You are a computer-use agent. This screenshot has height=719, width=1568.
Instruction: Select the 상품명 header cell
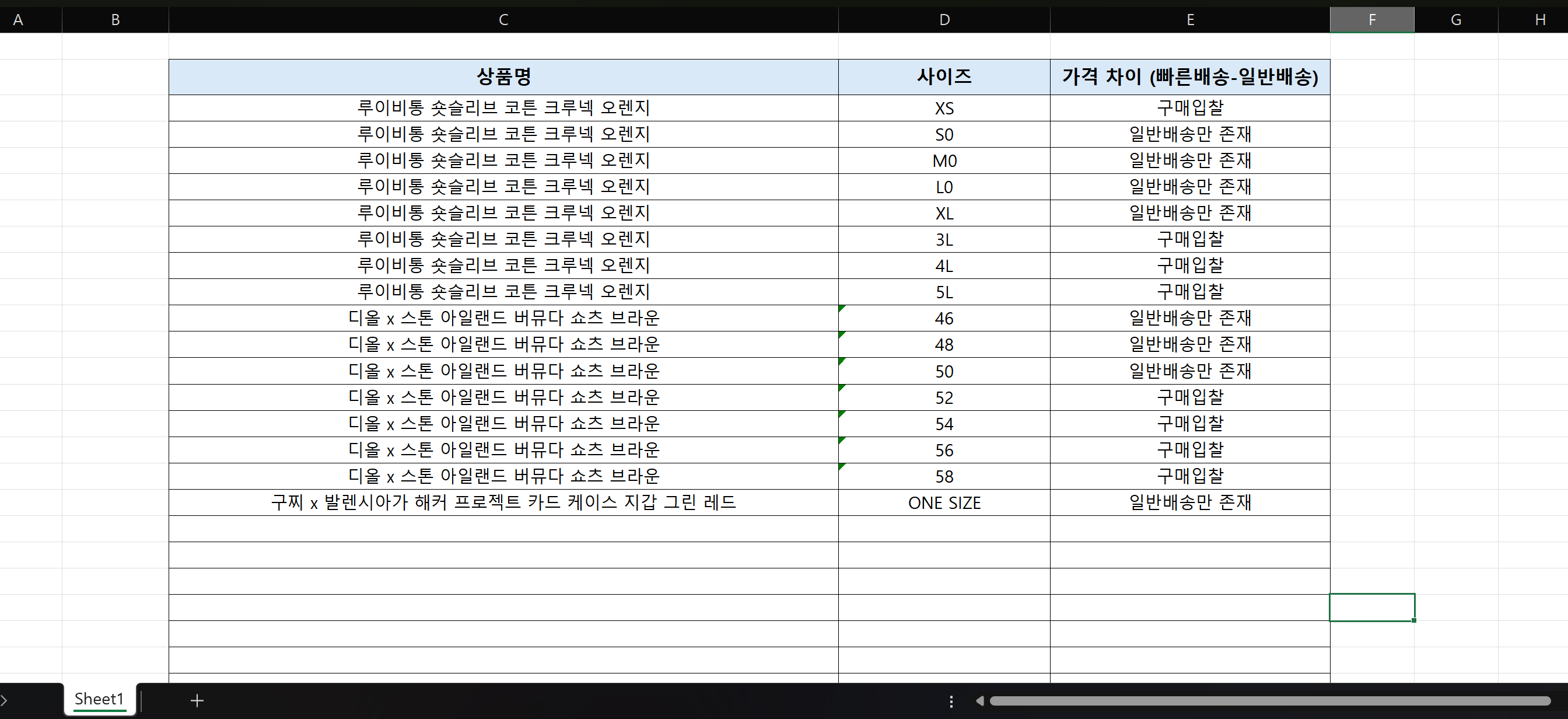[x=503, y=76]
